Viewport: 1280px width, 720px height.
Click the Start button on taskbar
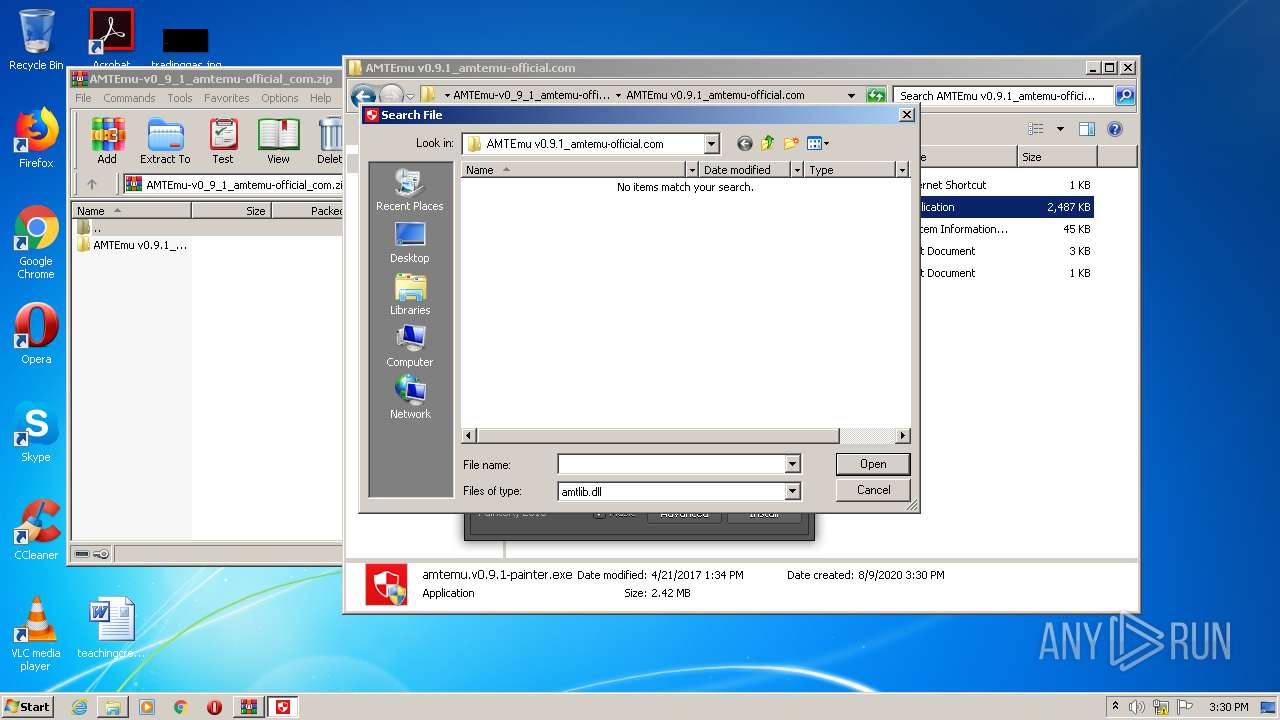click(x=27, y=707)
